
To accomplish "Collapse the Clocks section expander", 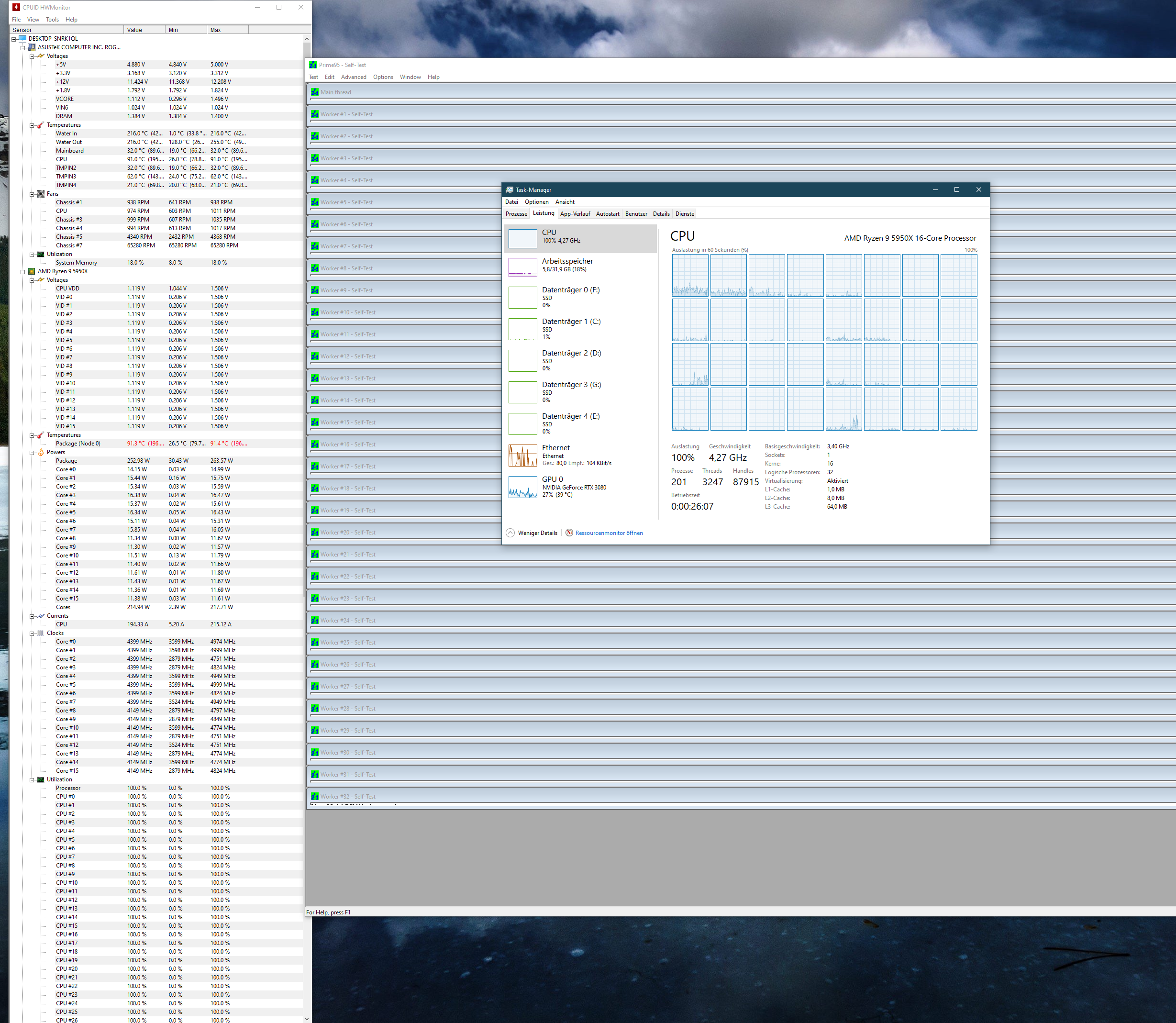I will 32,633.
